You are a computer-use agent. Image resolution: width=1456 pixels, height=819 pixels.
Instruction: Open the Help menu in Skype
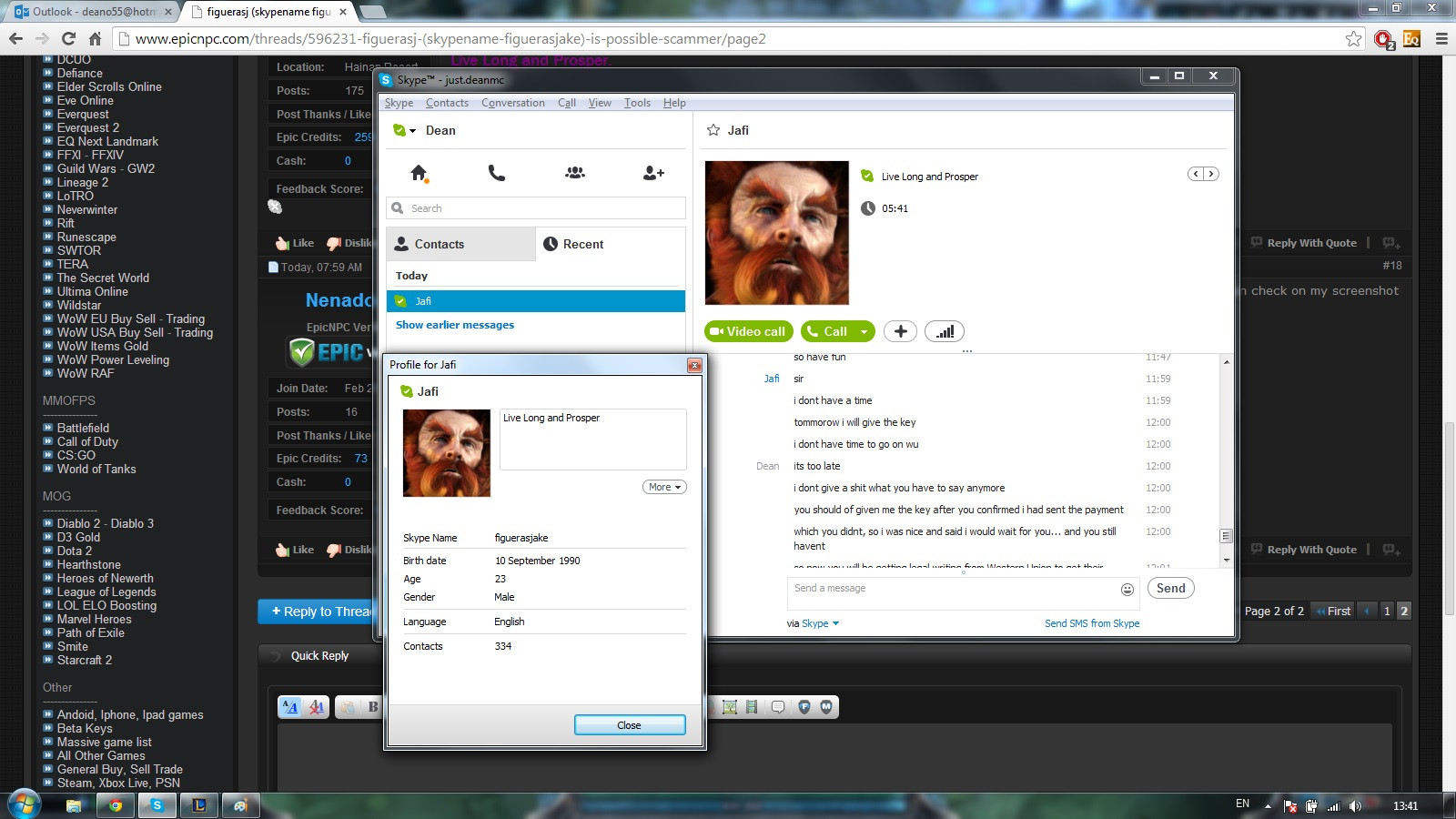674,103
